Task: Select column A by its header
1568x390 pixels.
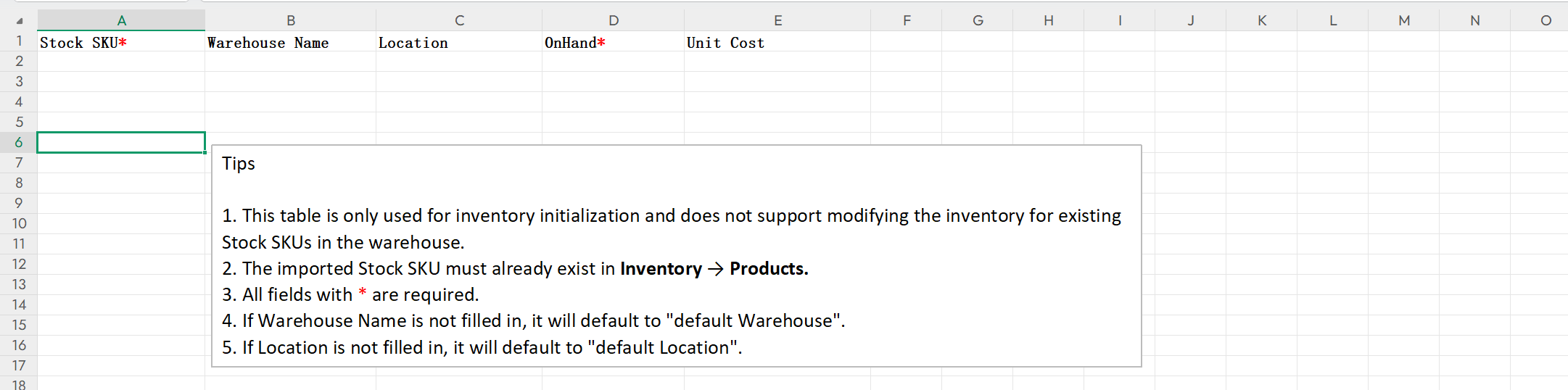Action: click(121, 20)
